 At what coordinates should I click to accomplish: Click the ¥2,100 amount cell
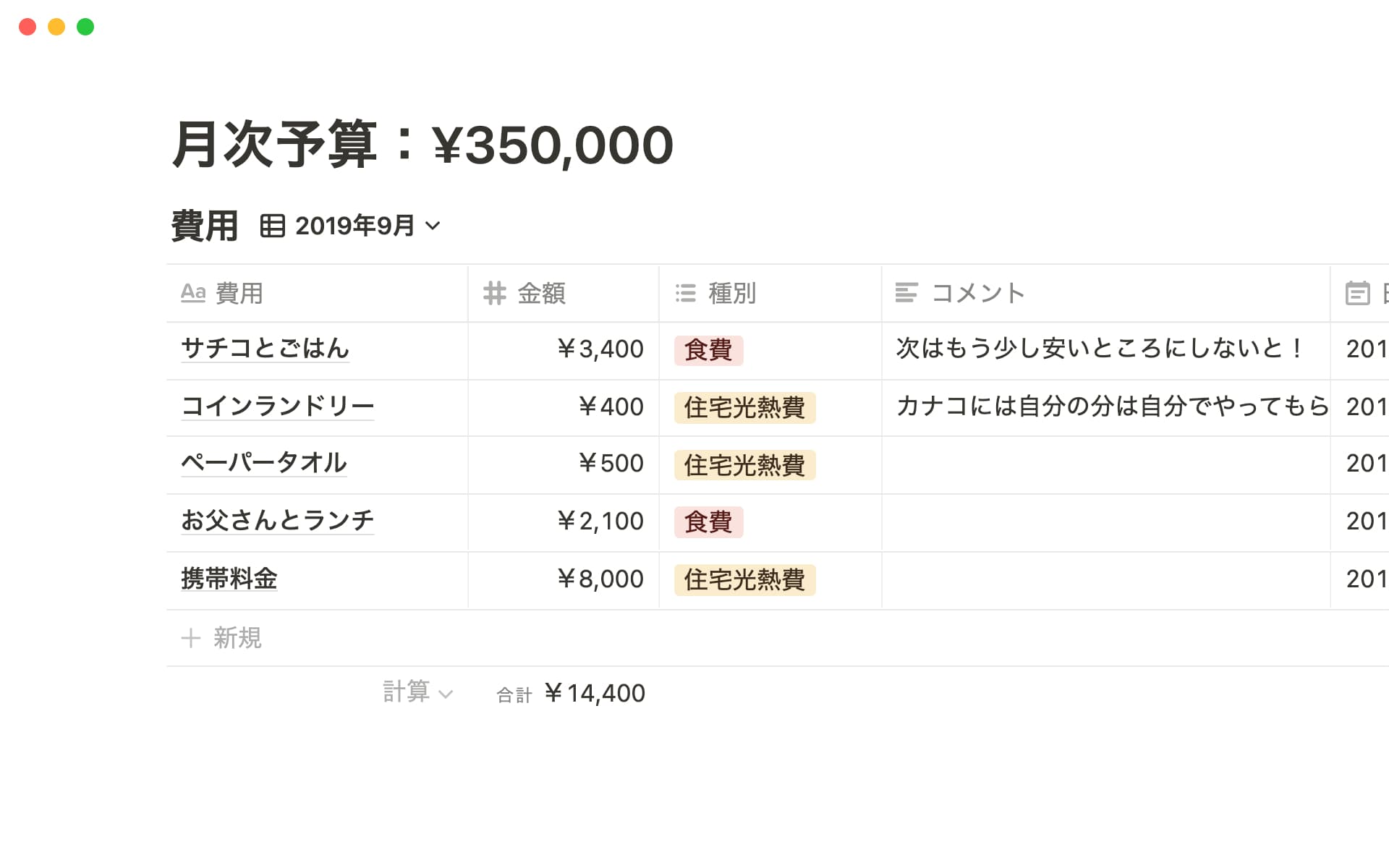[600, 522]
